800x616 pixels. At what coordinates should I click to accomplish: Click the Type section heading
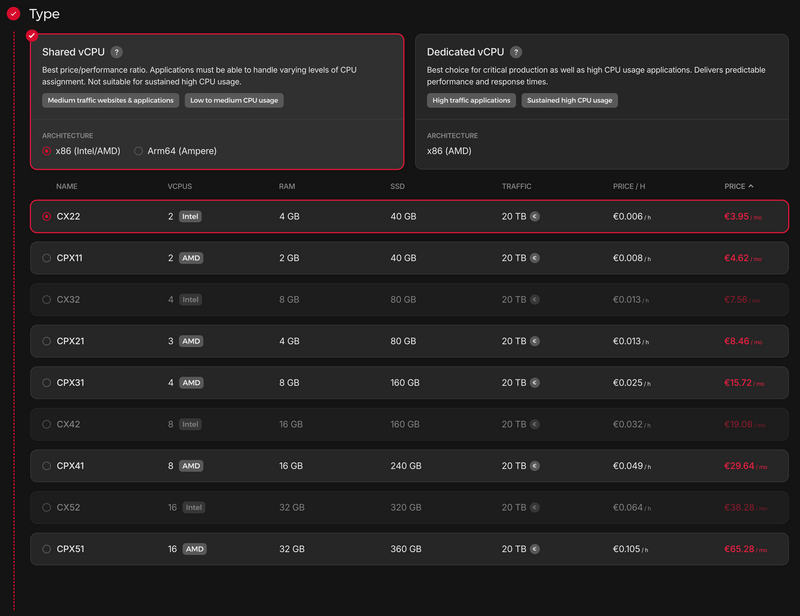pos(44,14)
